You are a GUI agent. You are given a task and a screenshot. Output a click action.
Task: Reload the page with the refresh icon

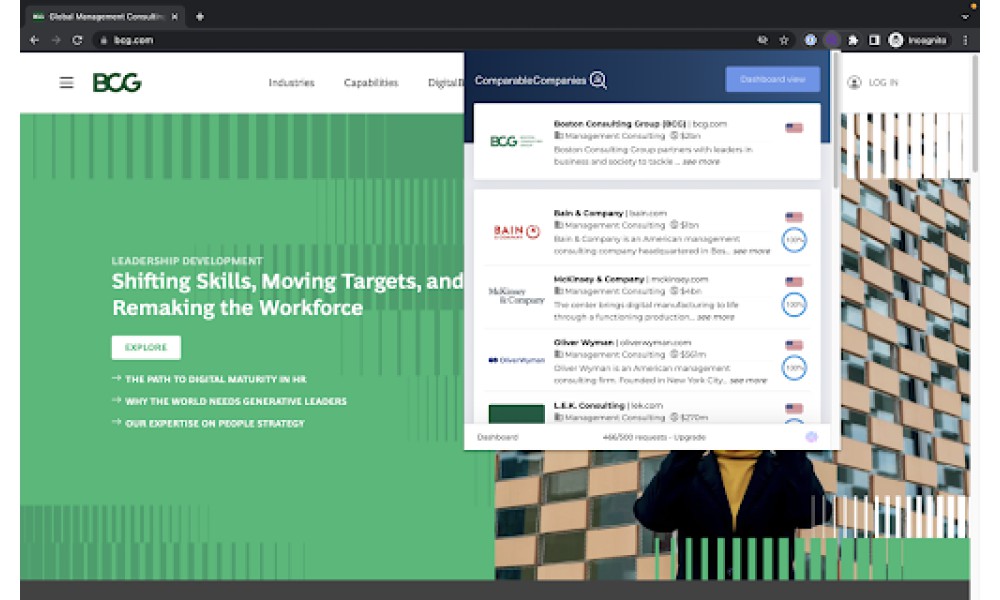(x=77, y=40)
